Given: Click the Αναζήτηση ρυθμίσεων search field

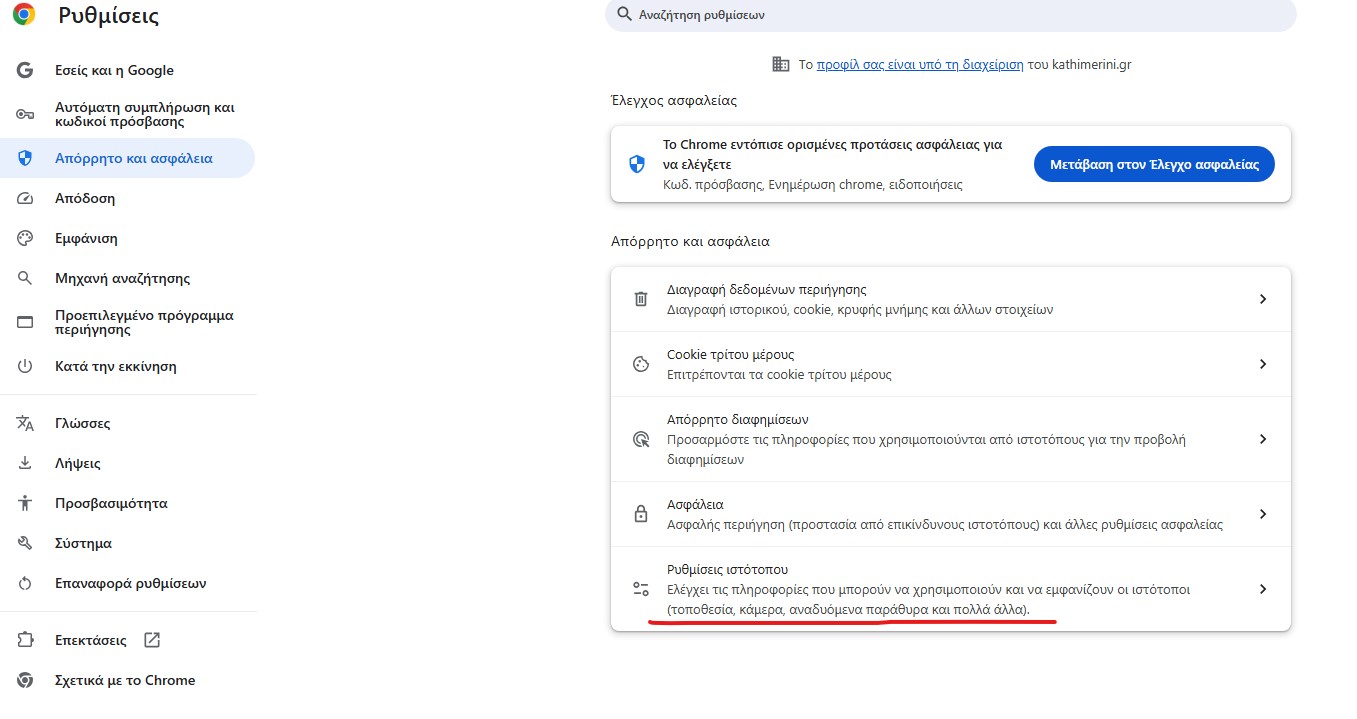Looking at the screenshot, I should (x=950, y=15).
